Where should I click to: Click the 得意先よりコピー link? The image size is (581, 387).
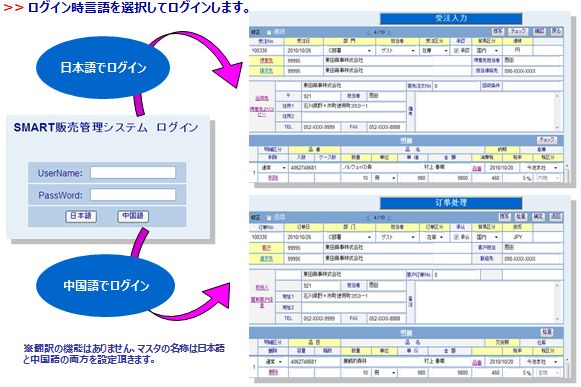pyautogui.click(x=262, y=112)
